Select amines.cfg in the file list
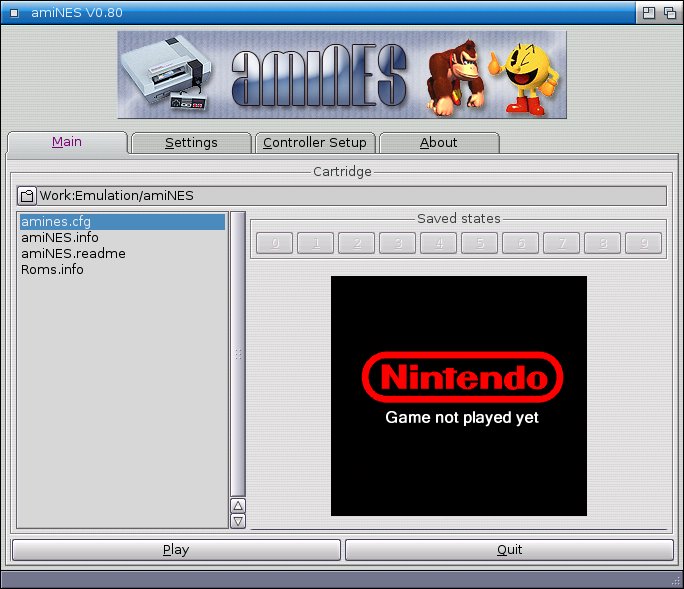 [123, 222]
